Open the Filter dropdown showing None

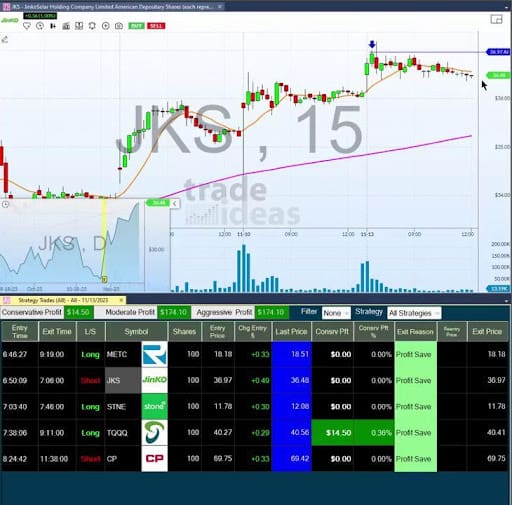pyautogui.click(x=336, y=313)
